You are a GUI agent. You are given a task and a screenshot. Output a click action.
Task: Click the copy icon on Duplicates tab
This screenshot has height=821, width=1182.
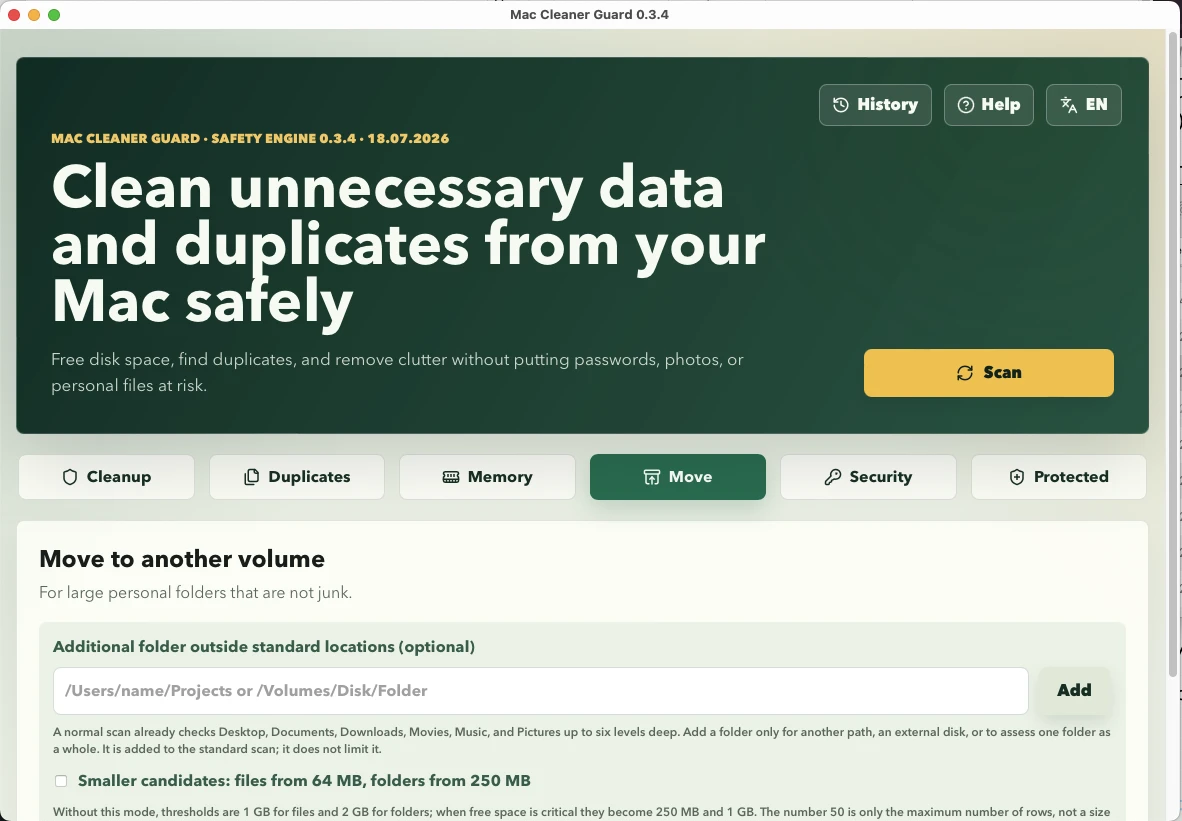click(x=252, y=477)
